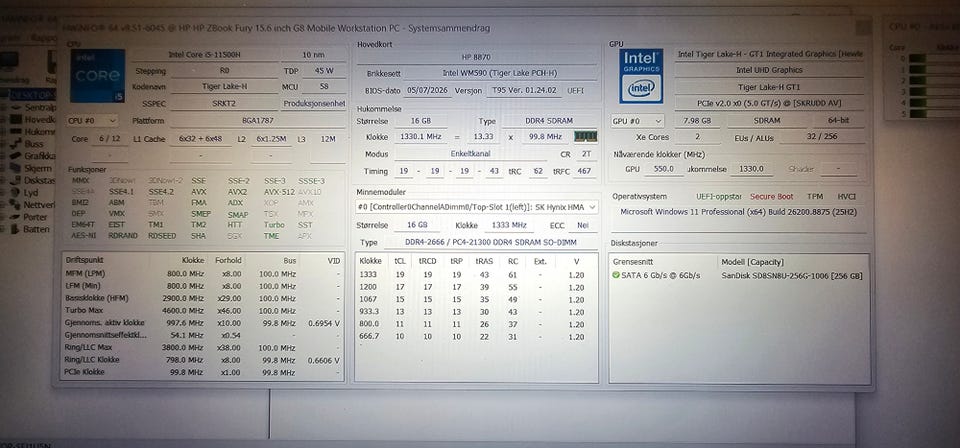Close the Systemsammendrag window
This screenshot has height=448, width=960.
[x=863, y=28]
